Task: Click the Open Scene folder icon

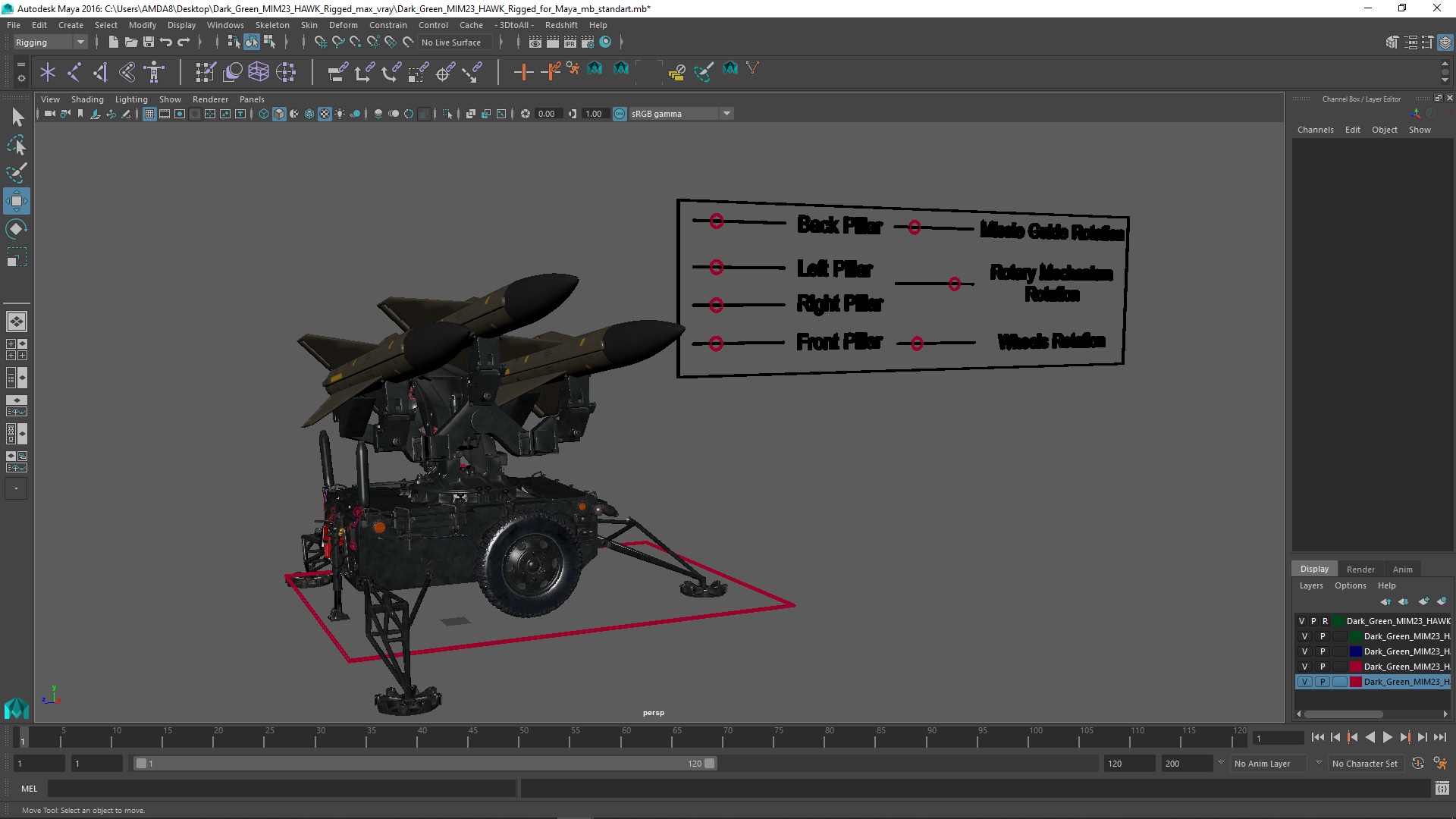Action: pyautogui.click(x=130, y=42)
